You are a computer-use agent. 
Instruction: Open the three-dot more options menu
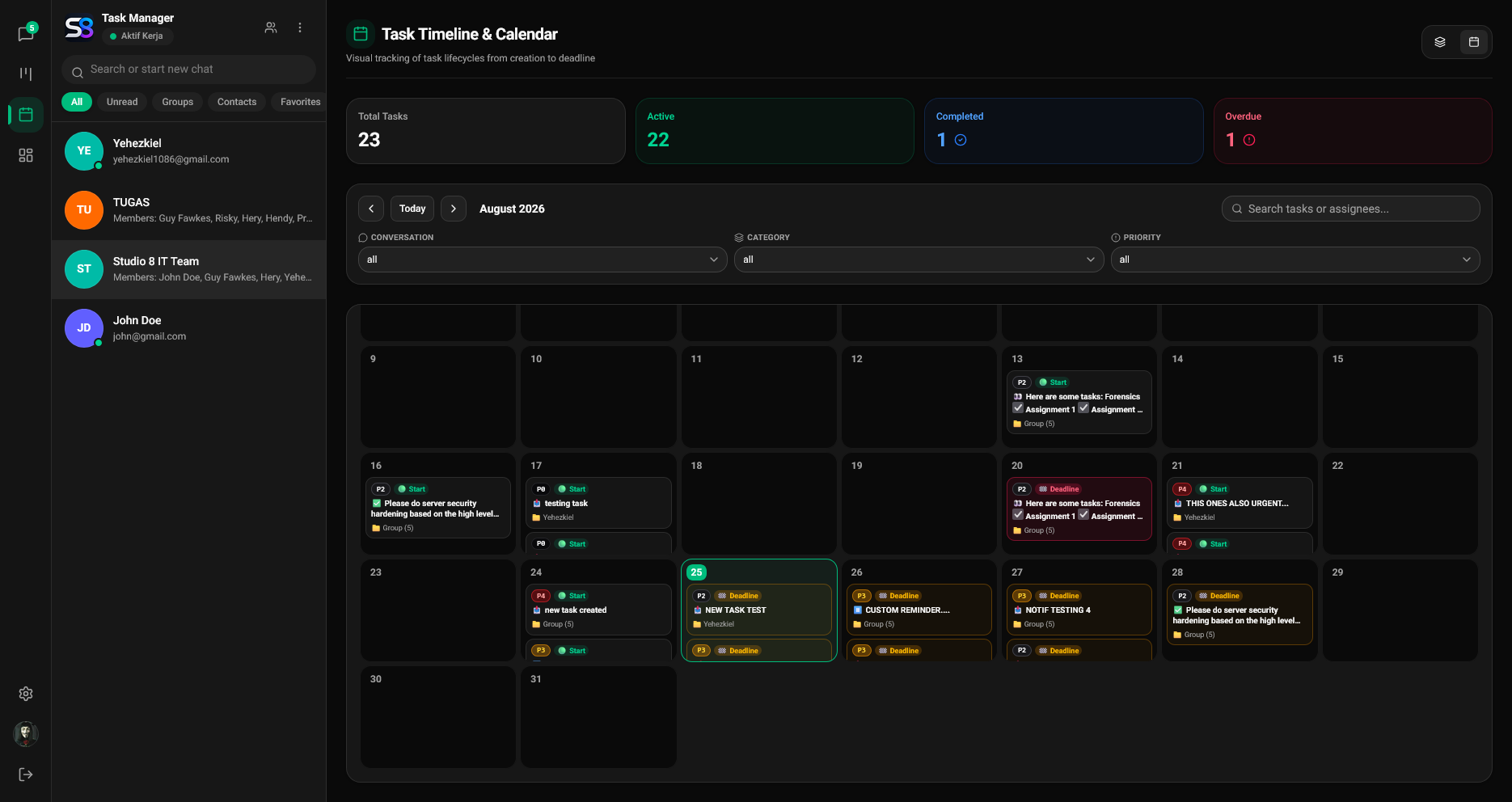(300, 27)
